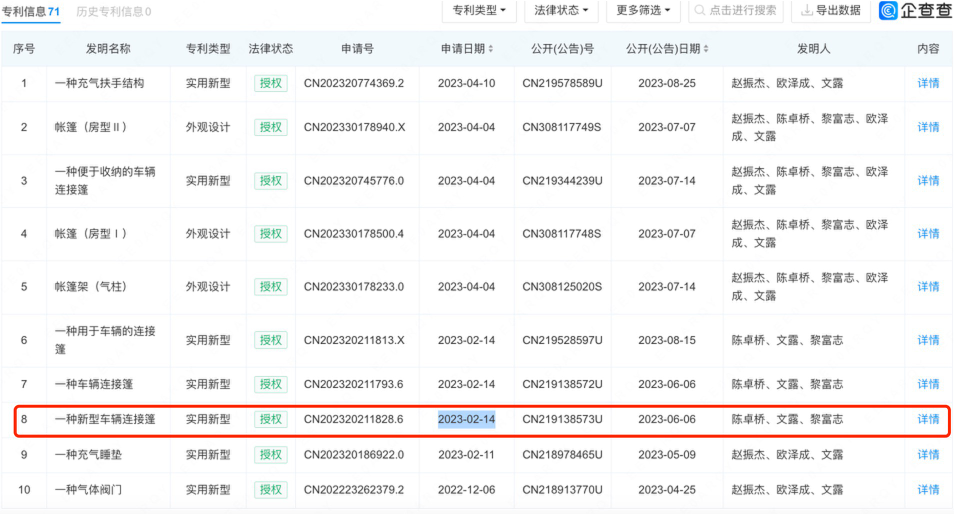Click application number CN202330178940.X
This screenshot has width=954, height=514.
tap(354, 127)
